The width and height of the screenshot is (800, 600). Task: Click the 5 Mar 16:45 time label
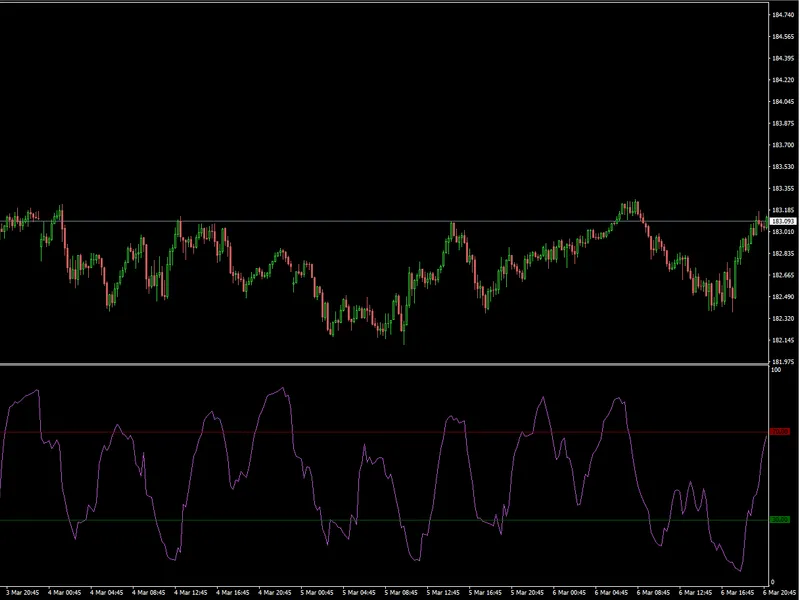click(485, 592)
